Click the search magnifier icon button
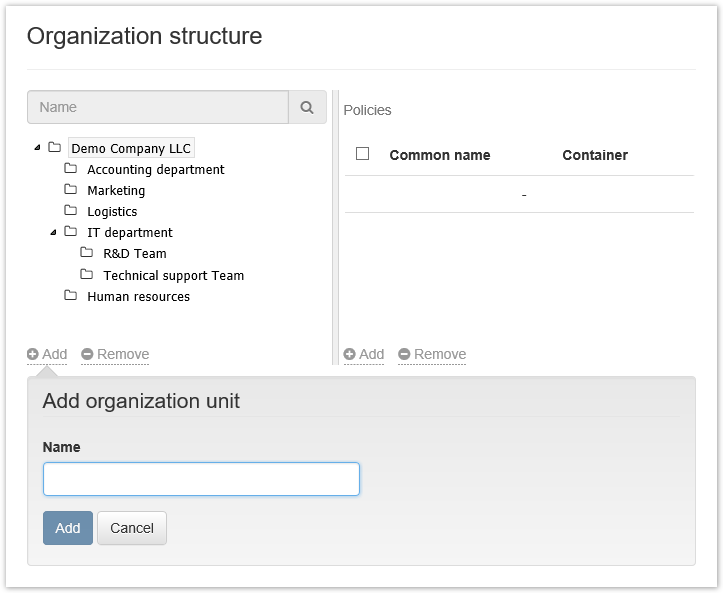Viewport: 723px width, 593px height. [x=307, y=108]
